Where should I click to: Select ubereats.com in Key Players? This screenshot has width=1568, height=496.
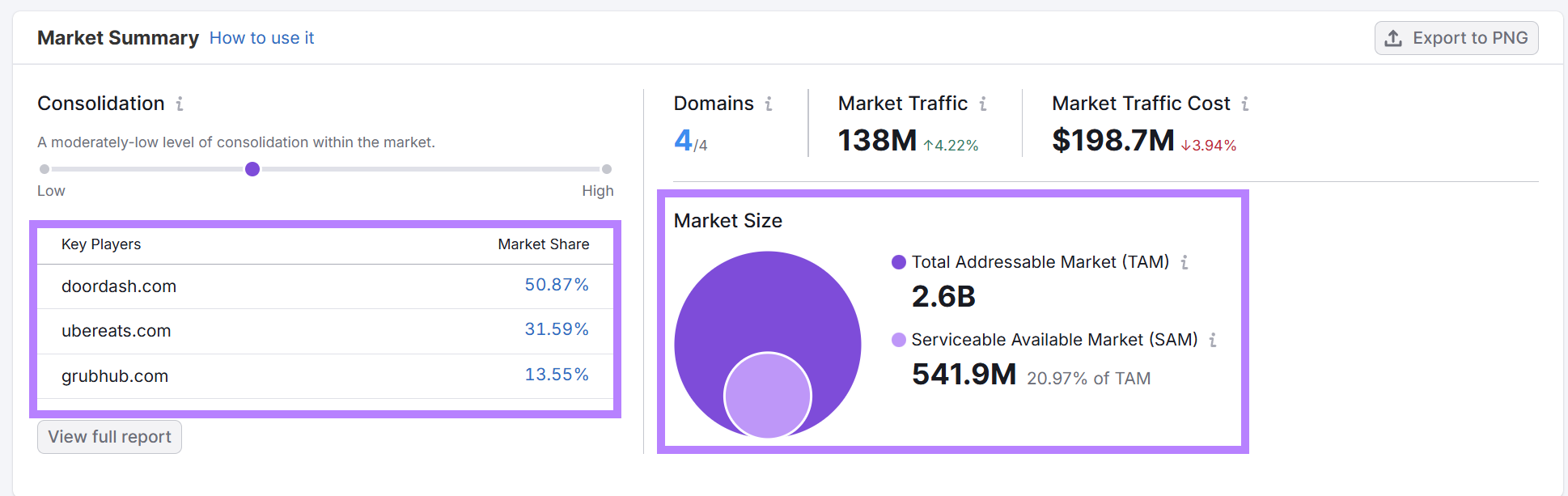click(x=117, y=331)
